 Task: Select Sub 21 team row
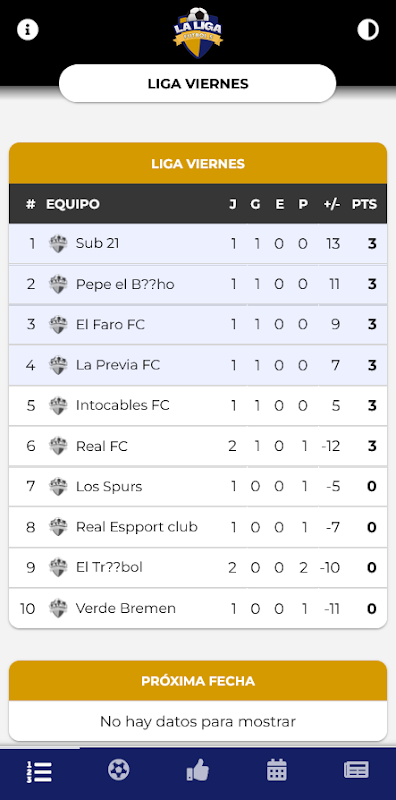[197, 244]
